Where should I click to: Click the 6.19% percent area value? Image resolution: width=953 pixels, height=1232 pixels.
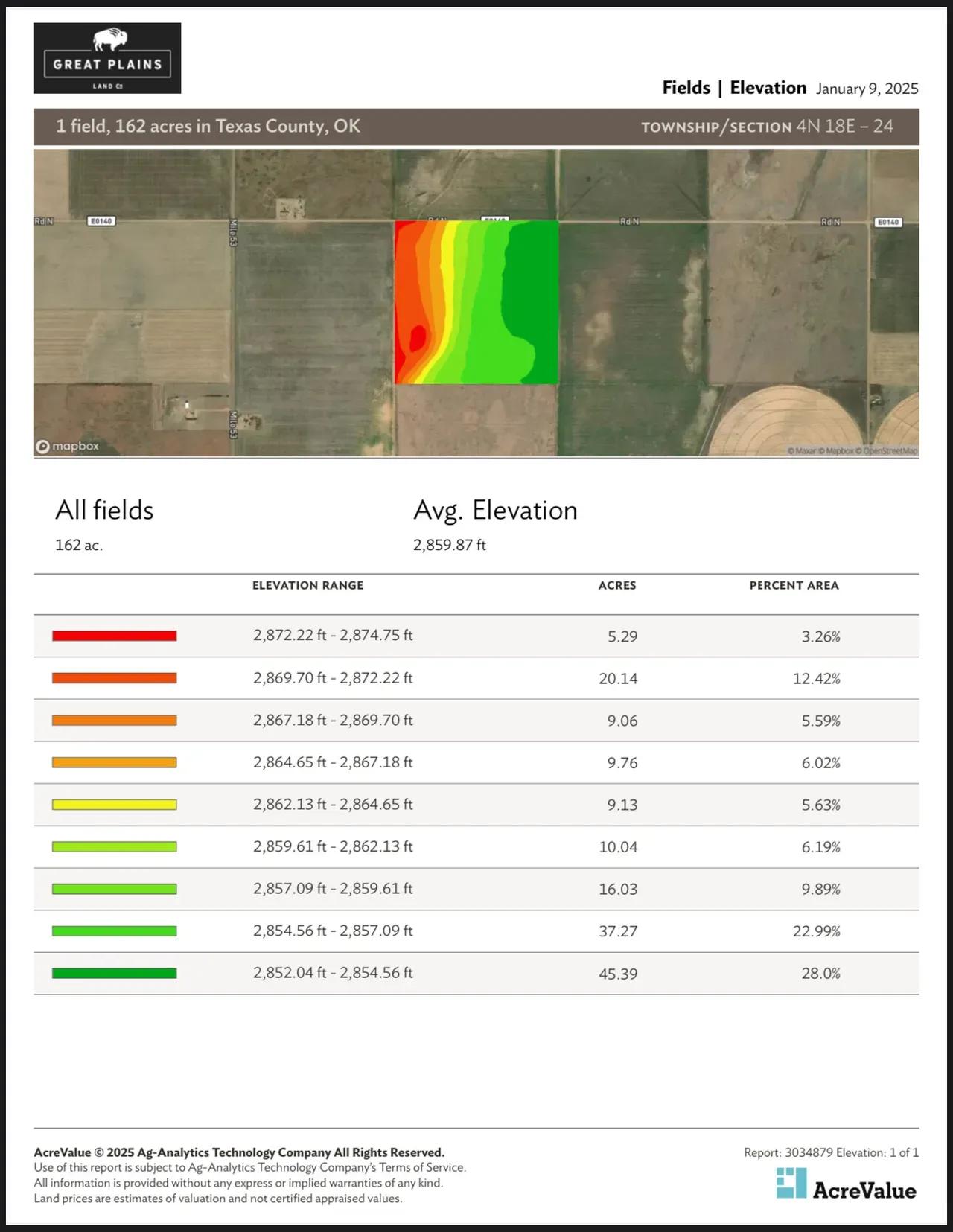coord(821,847)
